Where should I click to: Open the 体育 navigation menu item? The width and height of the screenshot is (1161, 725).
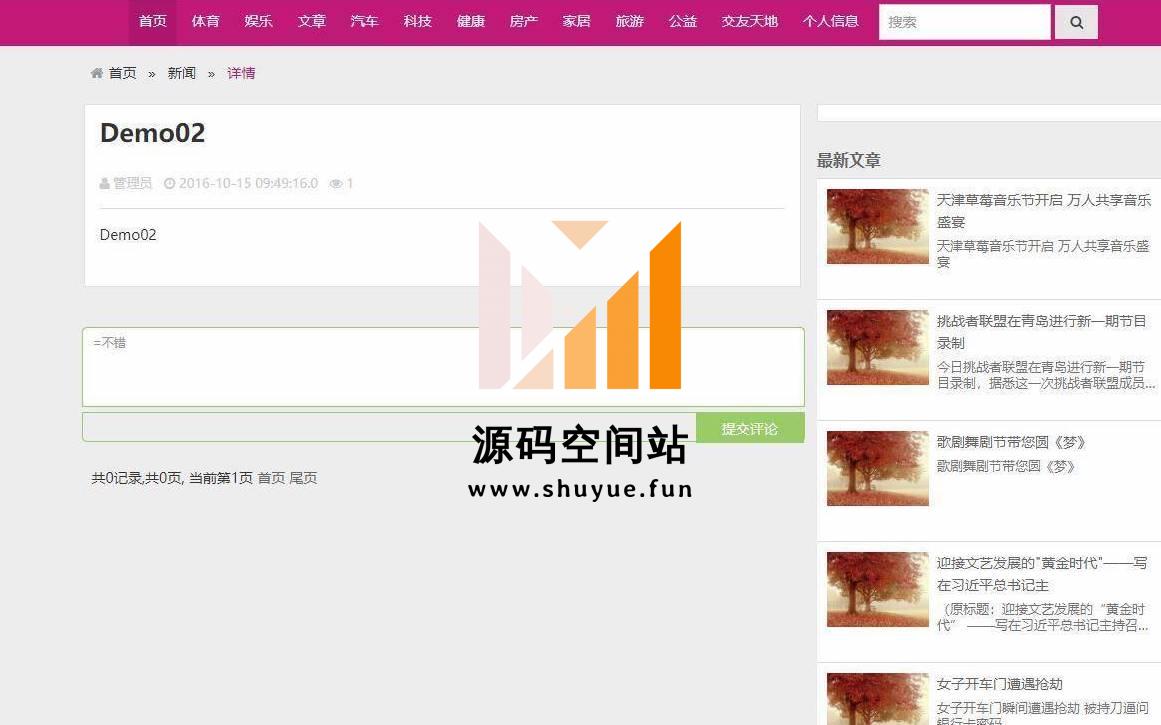pos(205,21)
